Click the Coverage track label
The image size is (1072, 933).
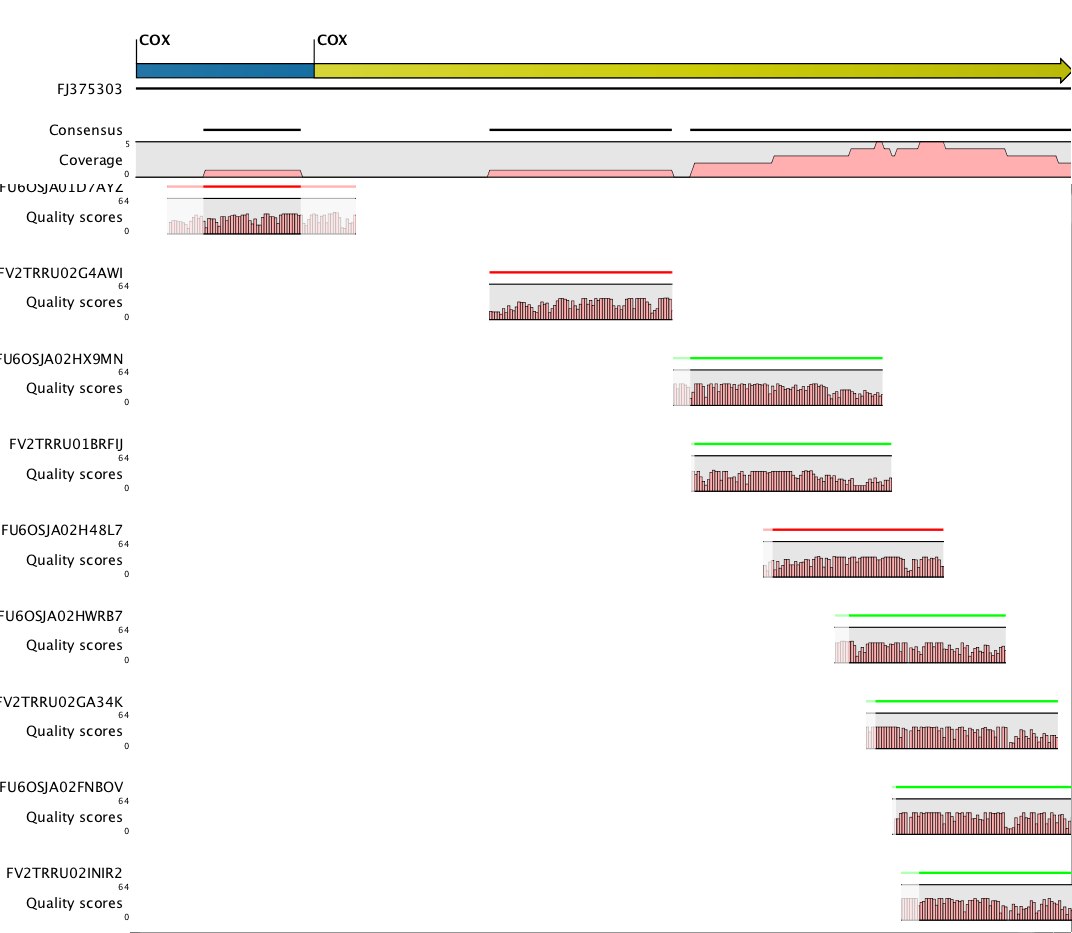click(x=90, y=160)
